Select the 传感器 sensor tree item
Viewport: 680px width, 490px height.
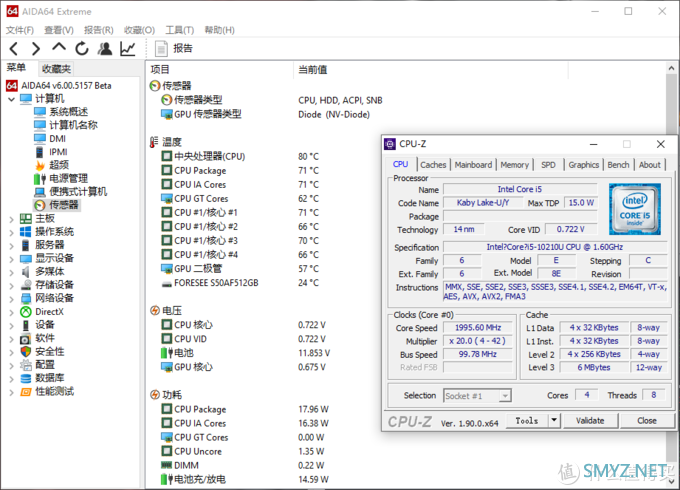(x=63, y=205)
